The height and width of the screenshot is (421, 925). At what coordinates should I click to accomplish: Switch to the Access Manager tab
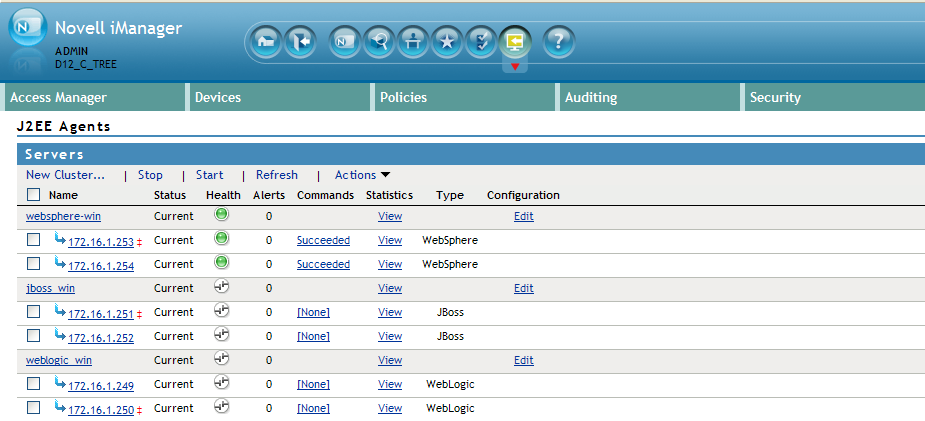95,97
